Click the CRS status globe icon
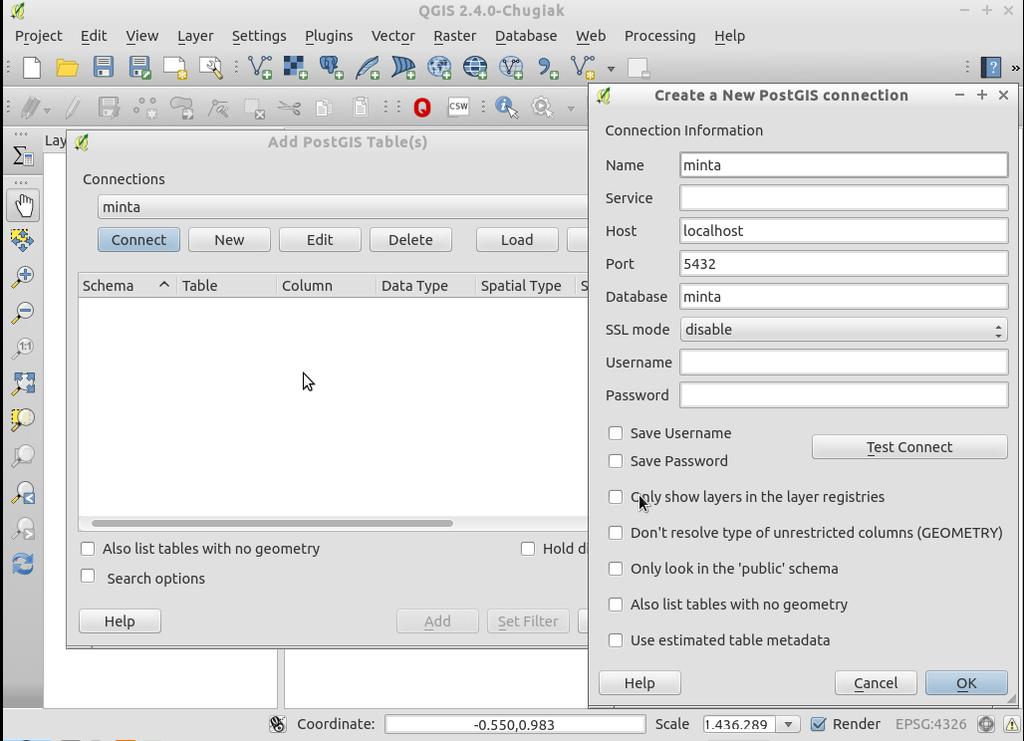1024x741 pixels. point(985,723)
